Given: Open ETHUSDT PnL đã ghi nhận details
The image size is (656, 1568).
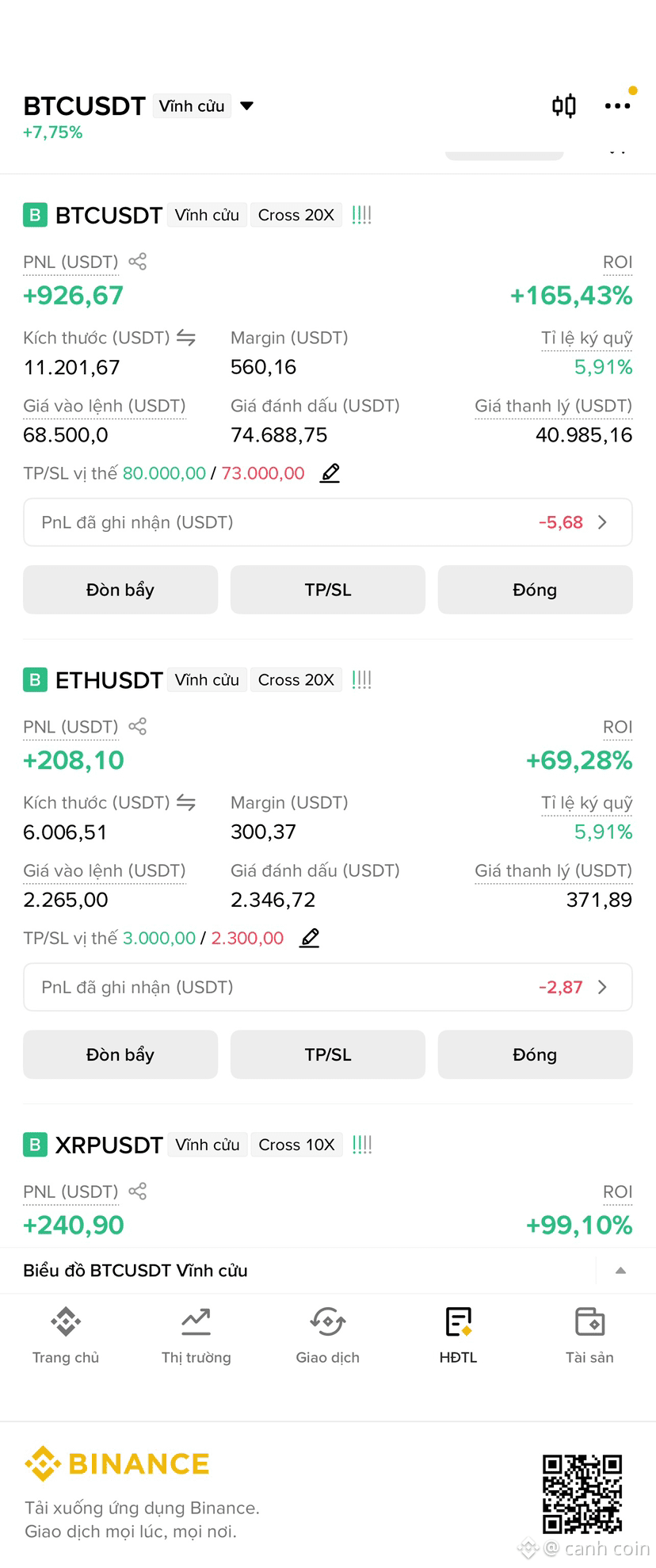Looking at the screenshot, I should pyautogui.click(x=328, y=987).
